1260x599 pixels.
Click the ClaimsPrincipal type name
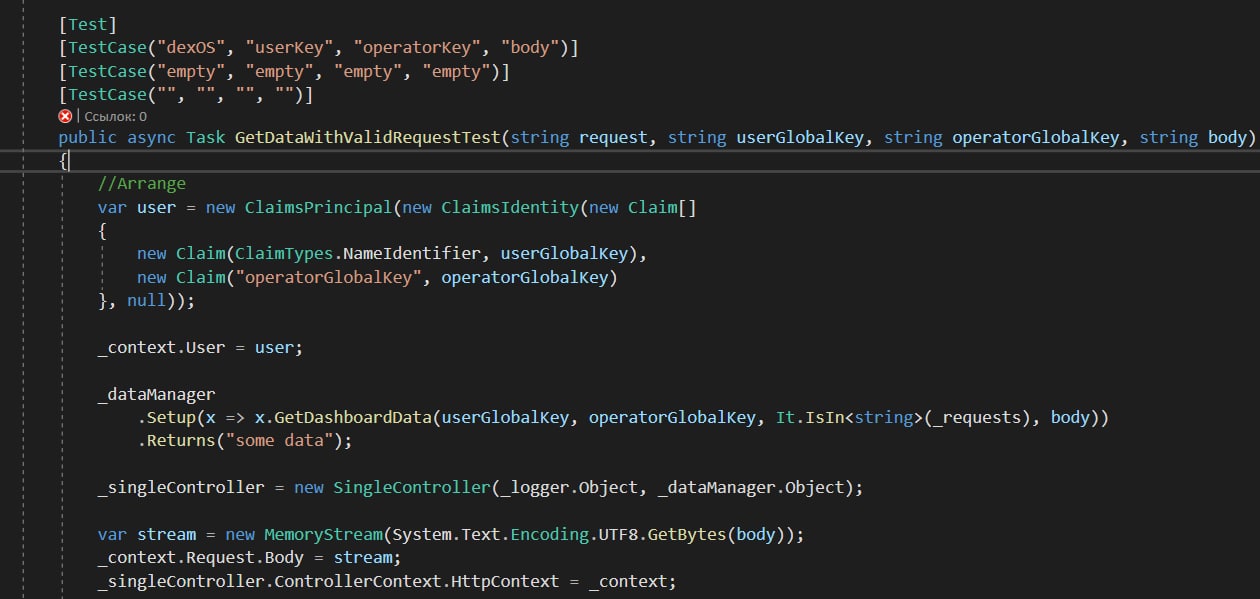tap(319, 208)
